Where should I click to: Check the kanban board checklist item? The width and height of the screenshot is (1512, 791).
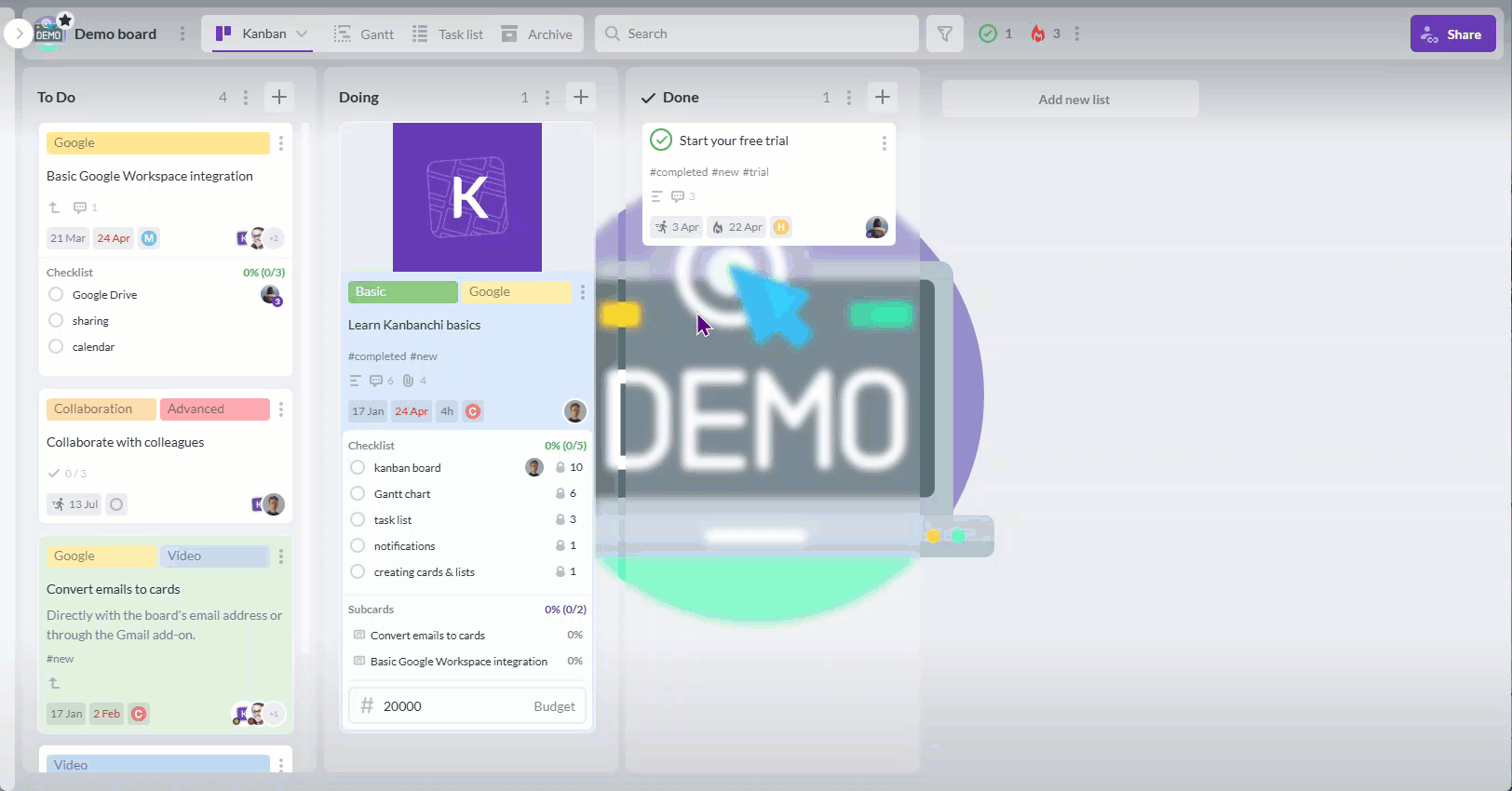point(358,467)
